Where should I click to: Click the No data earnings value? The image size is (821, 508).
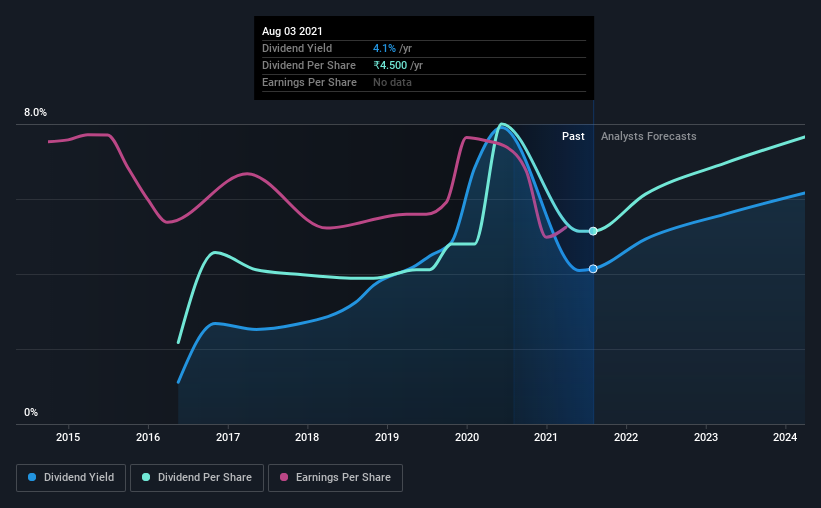pos(392,82)
